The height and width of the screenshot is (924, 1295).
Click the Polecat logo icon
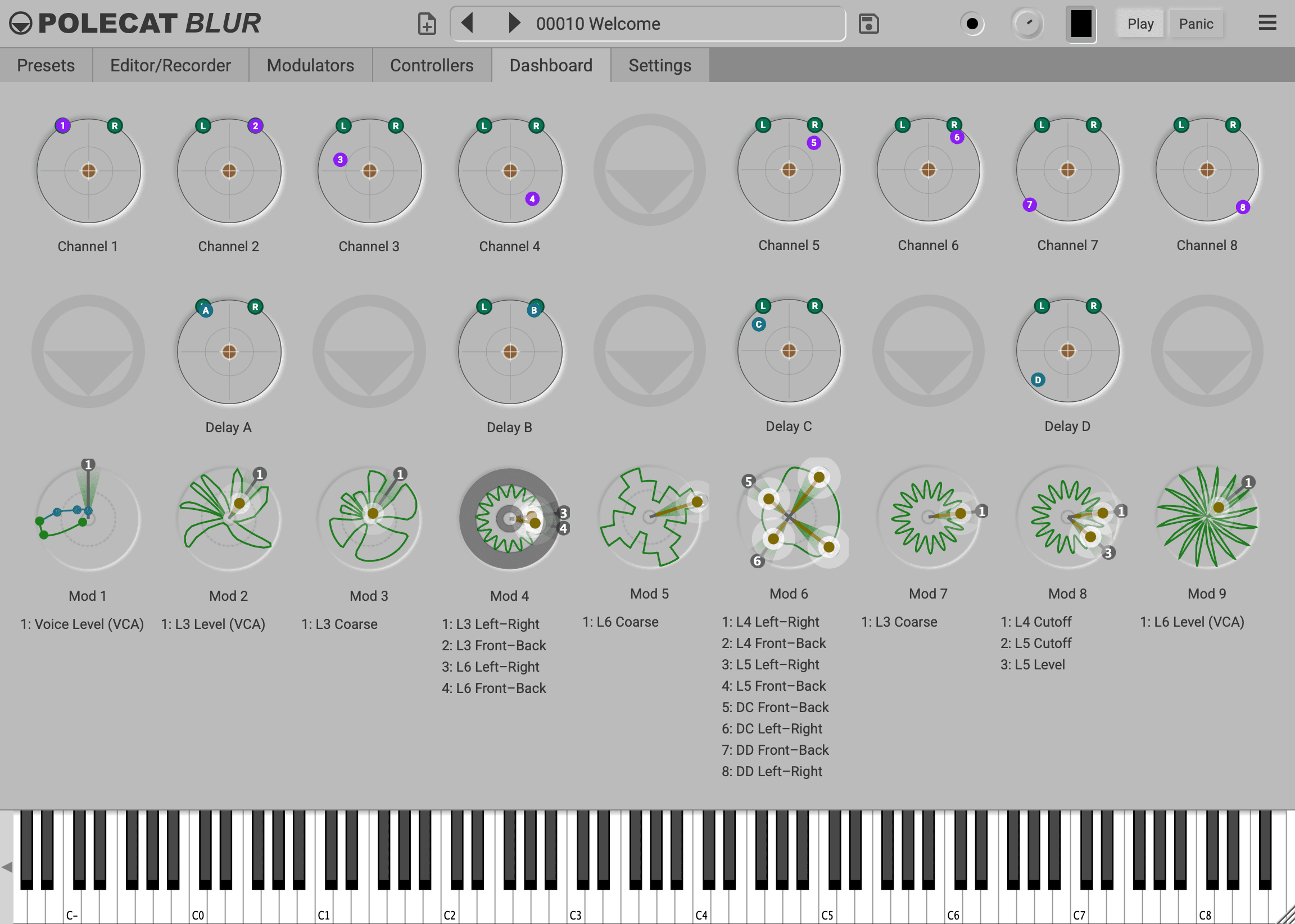coord(20,24)
